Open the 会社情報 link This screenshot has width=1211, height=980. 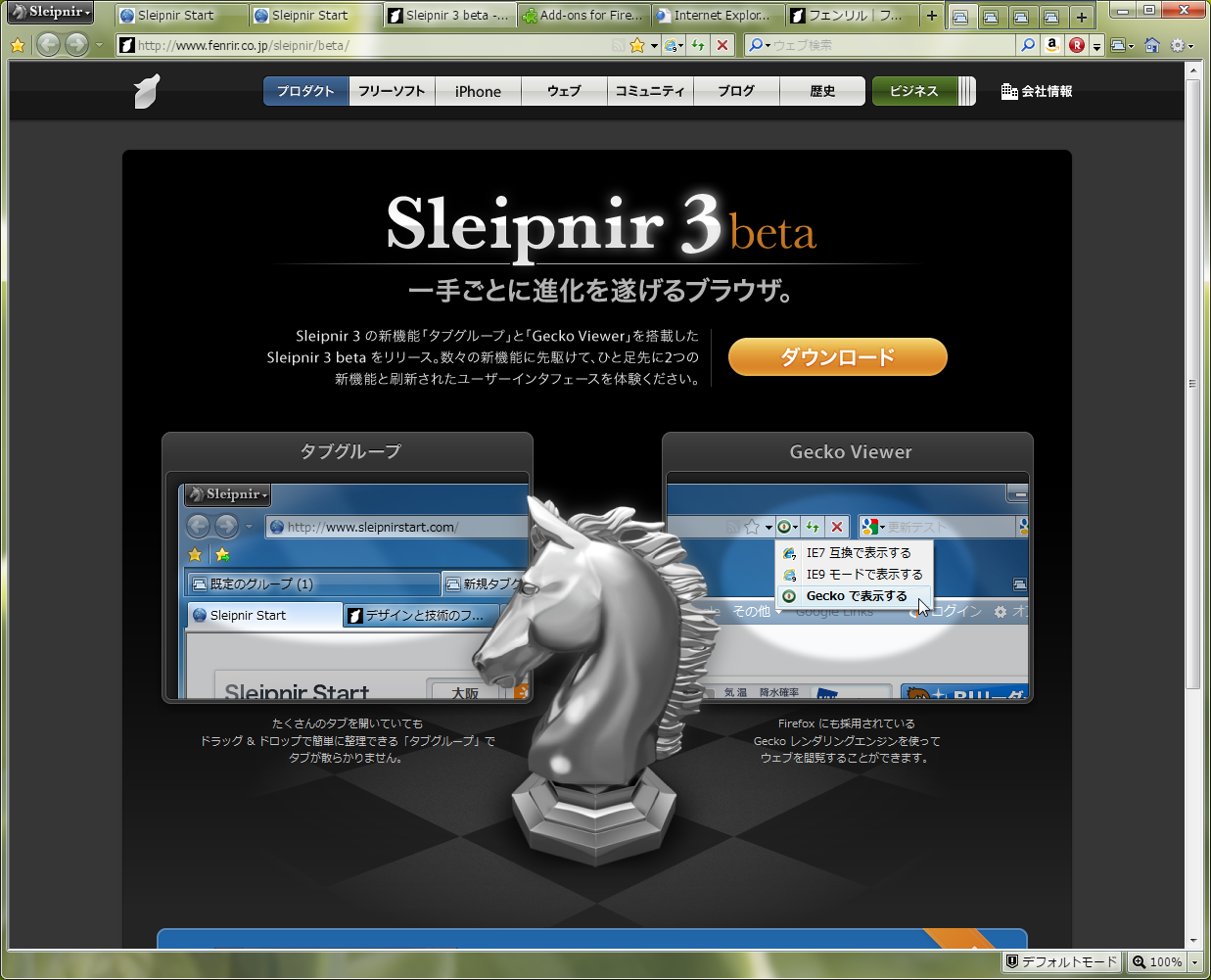coord(1037,91)
